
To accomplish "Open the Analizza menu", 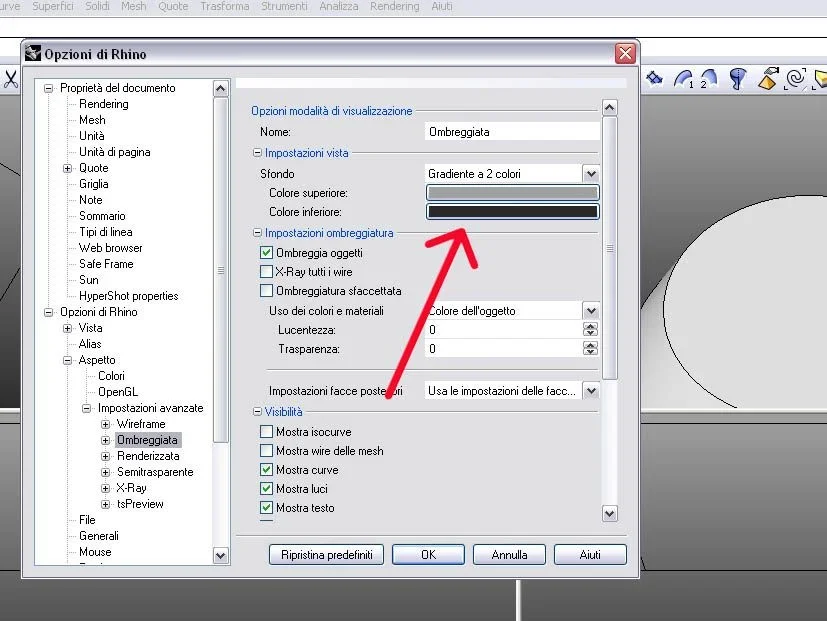I will [x=339, y=6].
